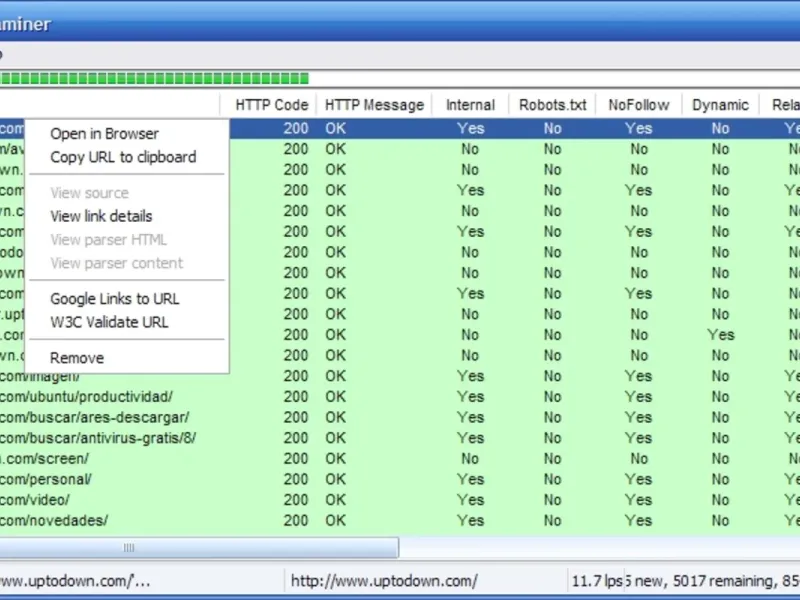Select the com/novedades/ row
Screen dimensions: 800x600
pos(400,521)
